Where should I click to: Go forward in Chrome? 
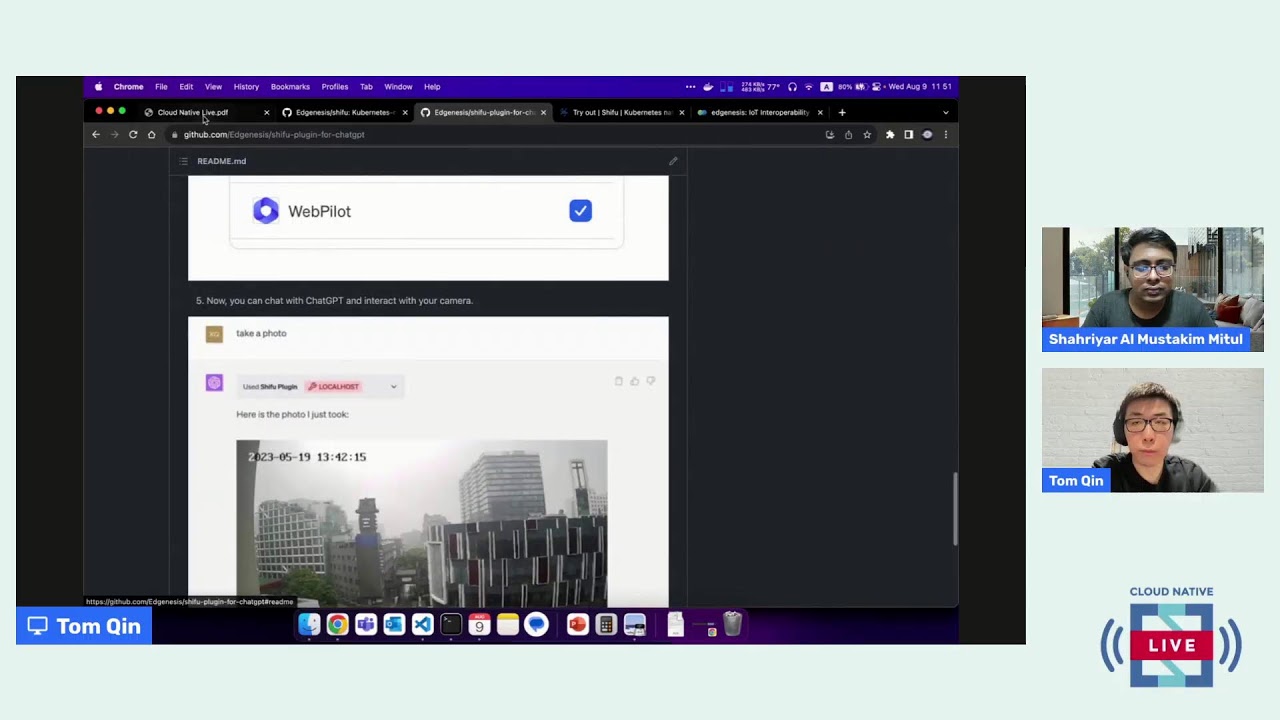pos(114,134)
